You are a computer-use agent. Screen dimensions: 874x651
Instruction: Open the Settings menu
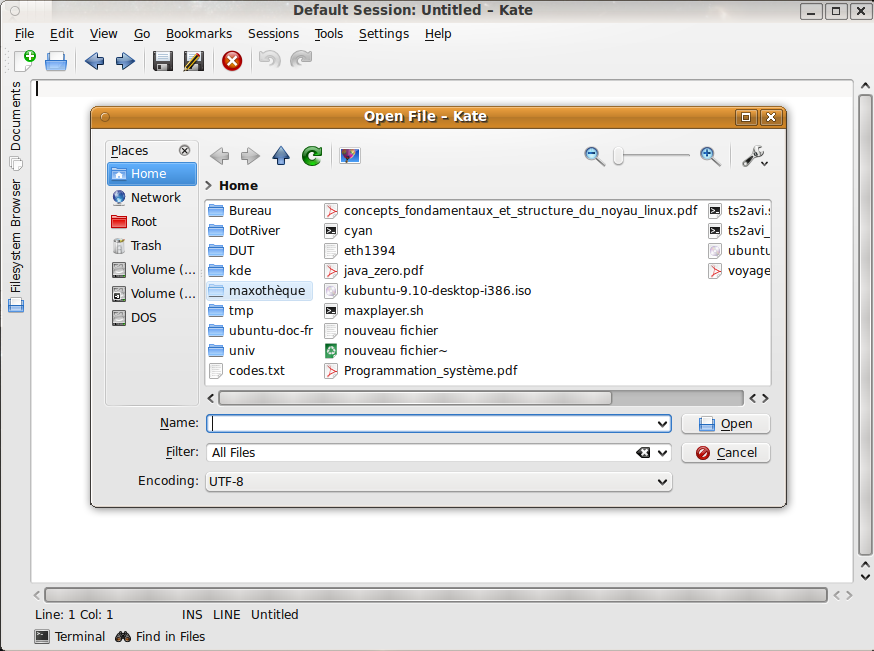click(384, 34)
